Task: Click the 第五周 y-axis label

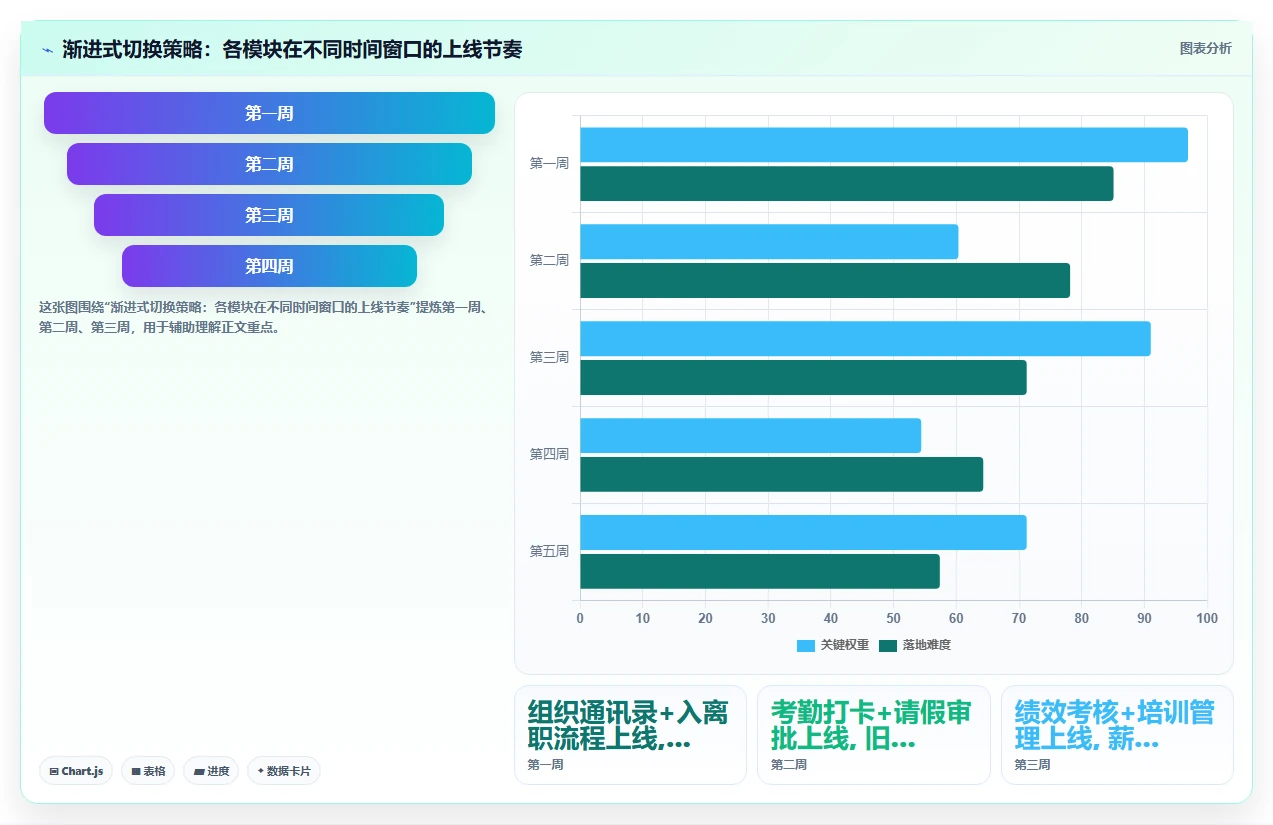Action: point(549,552)
